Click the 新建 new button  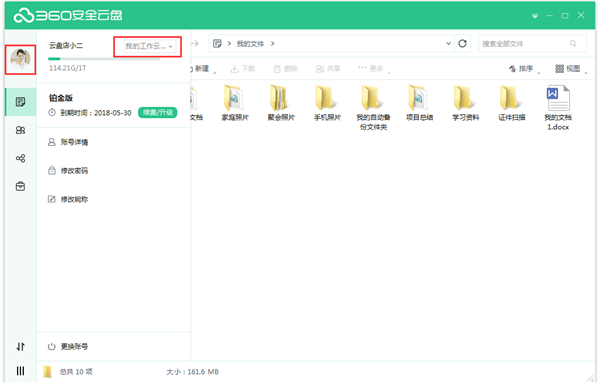coord(202,69)
